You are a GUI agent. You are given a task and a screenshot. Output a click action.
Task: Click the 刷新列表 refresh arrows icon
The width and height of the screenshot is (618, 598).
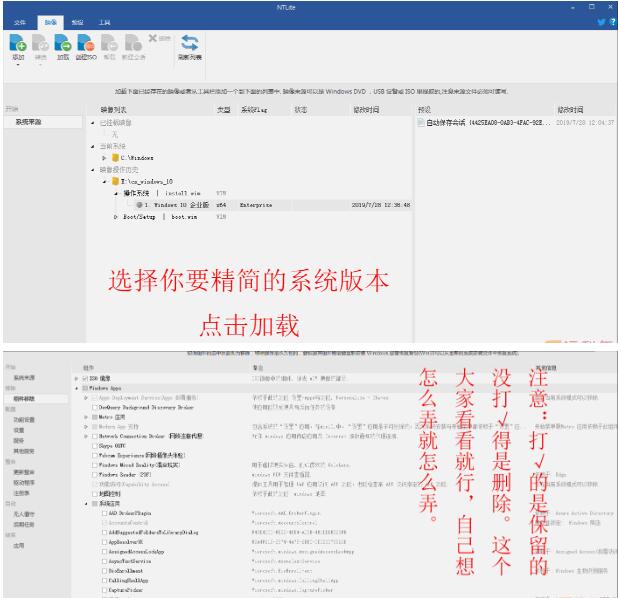[190, 43]
